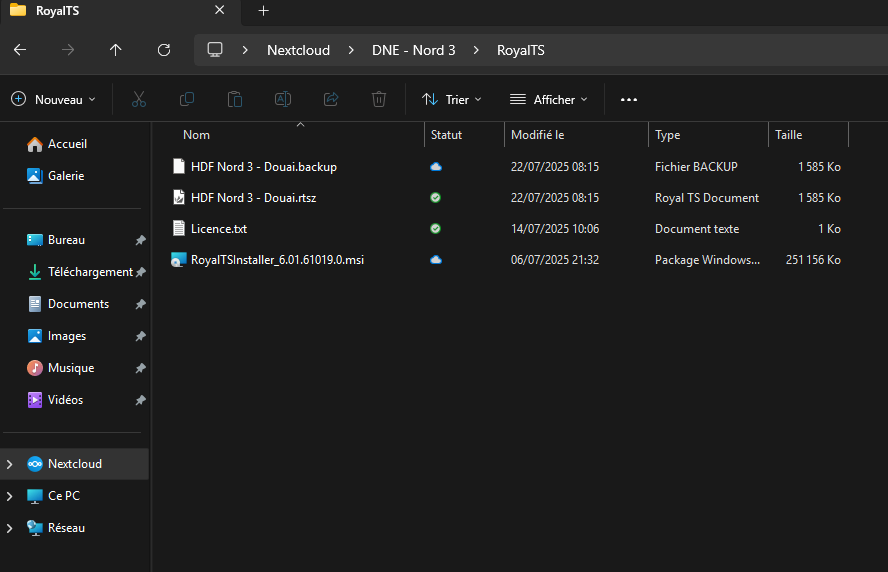Click the delete trash icon

coord(379,100)
